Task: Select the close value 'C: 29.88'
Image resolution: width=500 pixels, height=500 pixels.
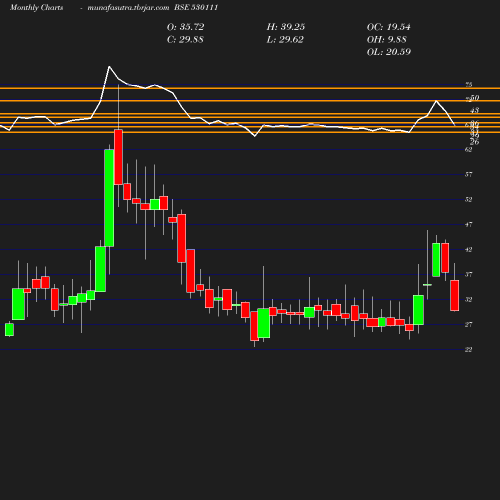Action: coord(185,40)
